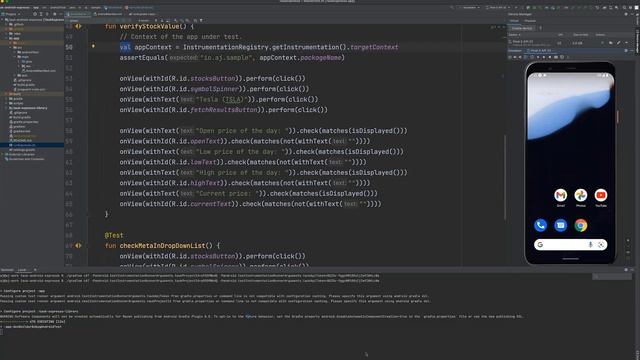Viewport: 640px width, 360px height.
Task: Expand the gradle folder in project tree
Action: [x=7, y=98]
